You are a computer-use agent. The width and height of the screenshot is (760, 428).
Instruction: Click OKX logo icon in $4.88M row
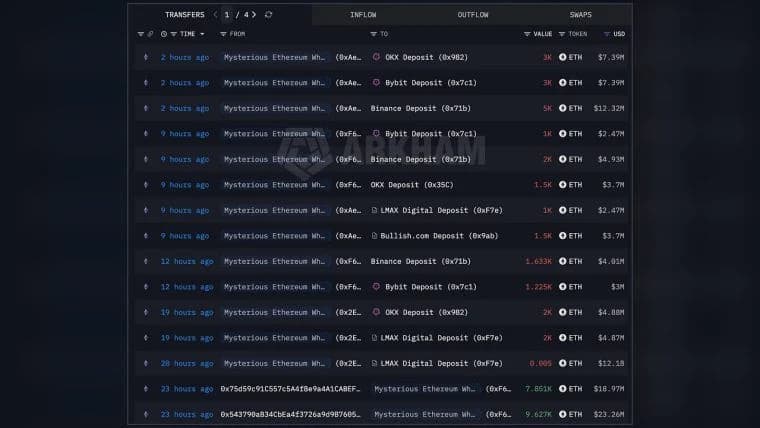[376, 312]
